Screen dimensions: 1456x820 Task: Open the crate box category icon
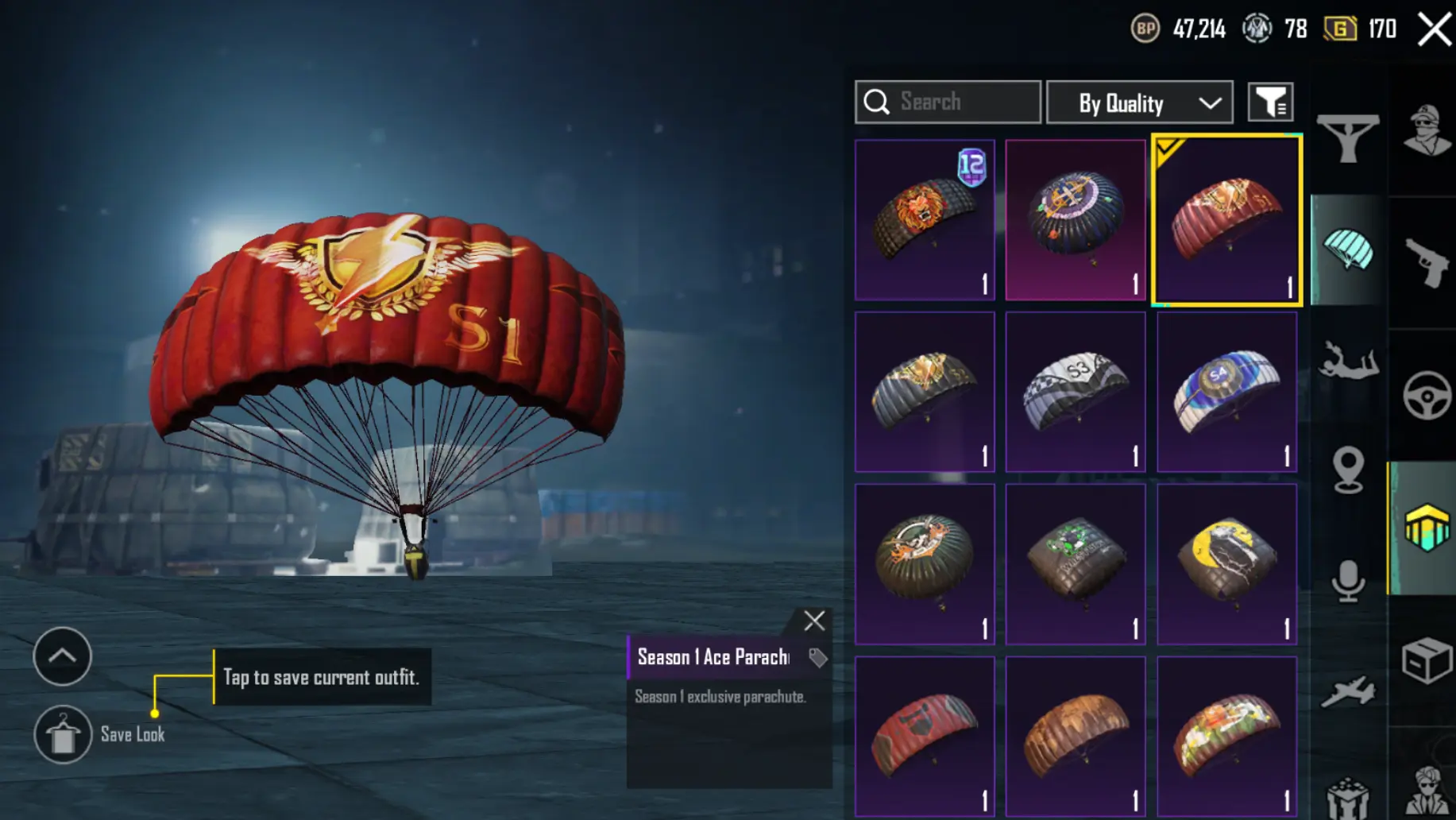coord(1427,659)
